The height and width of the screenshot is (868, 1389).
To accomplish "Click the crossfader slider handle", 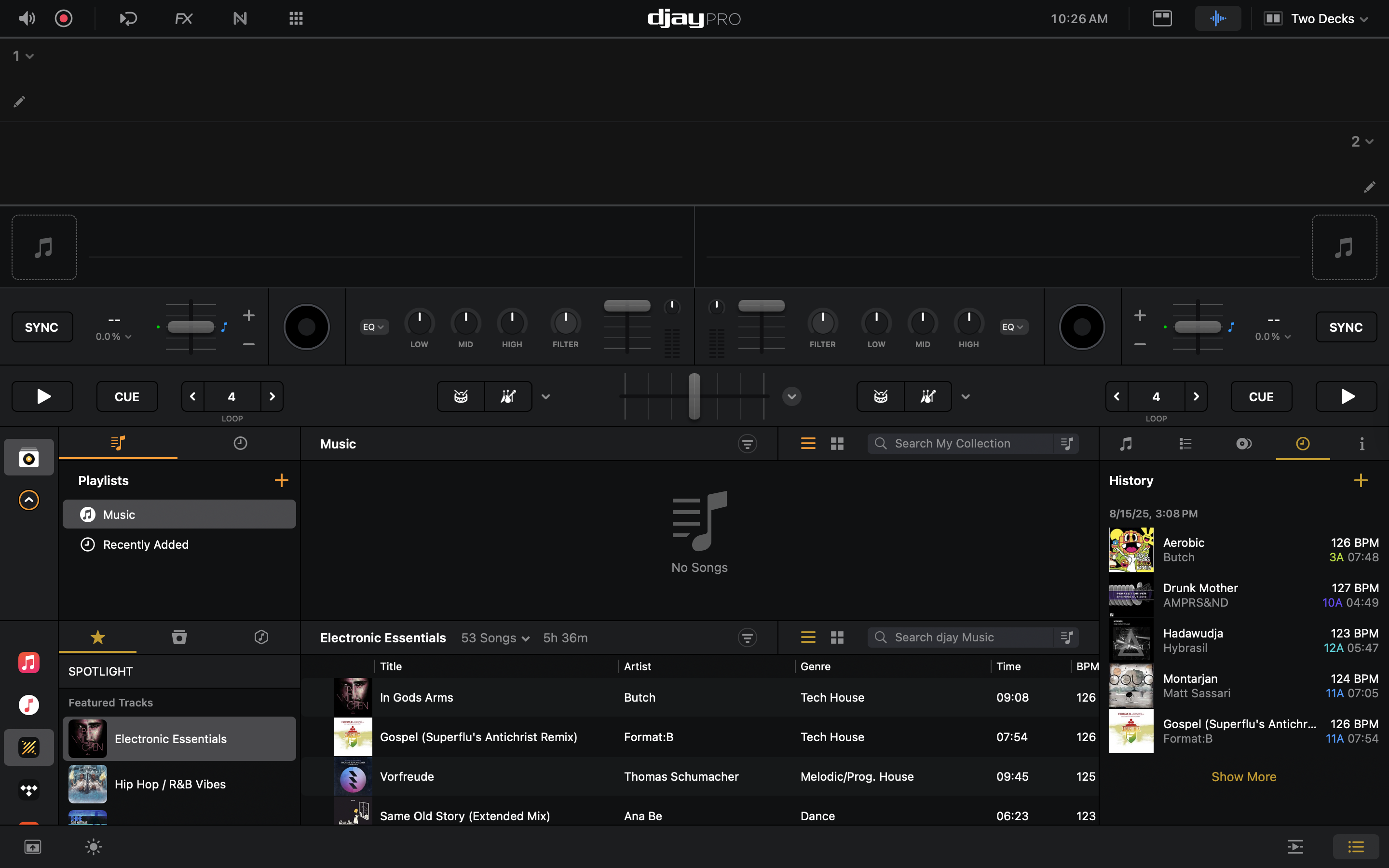I will [694, 396].
